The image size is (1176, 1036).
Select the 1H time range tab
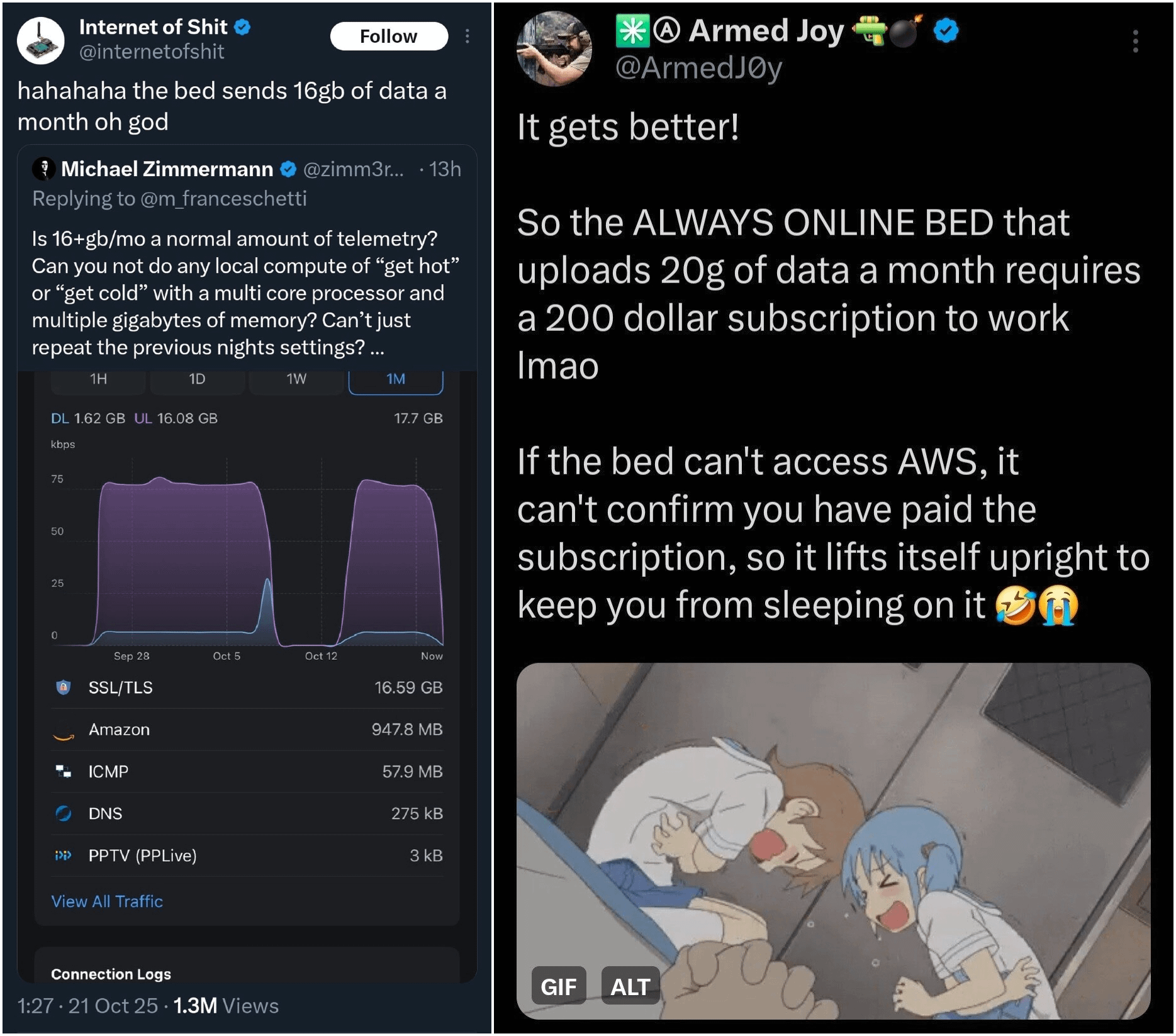pos(98,379)
